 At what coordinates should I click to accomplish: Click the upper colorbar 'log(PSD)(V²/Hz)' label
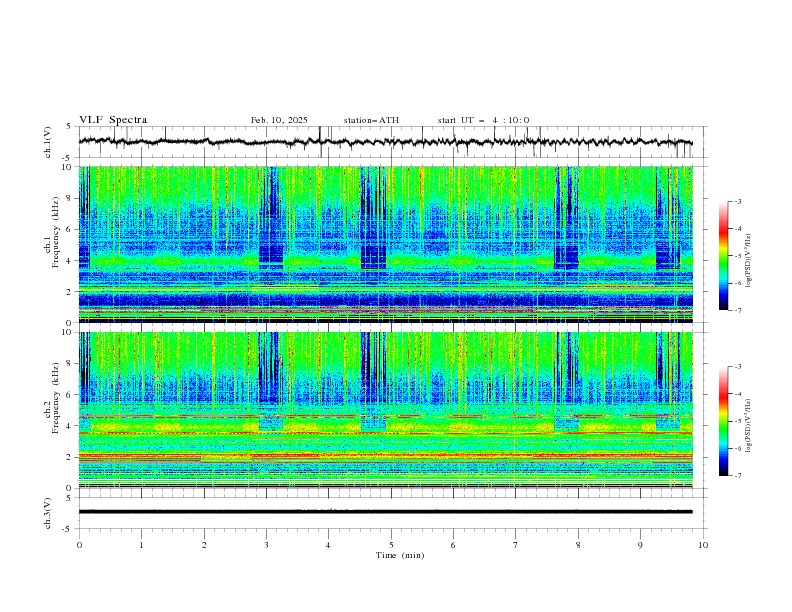749,261
